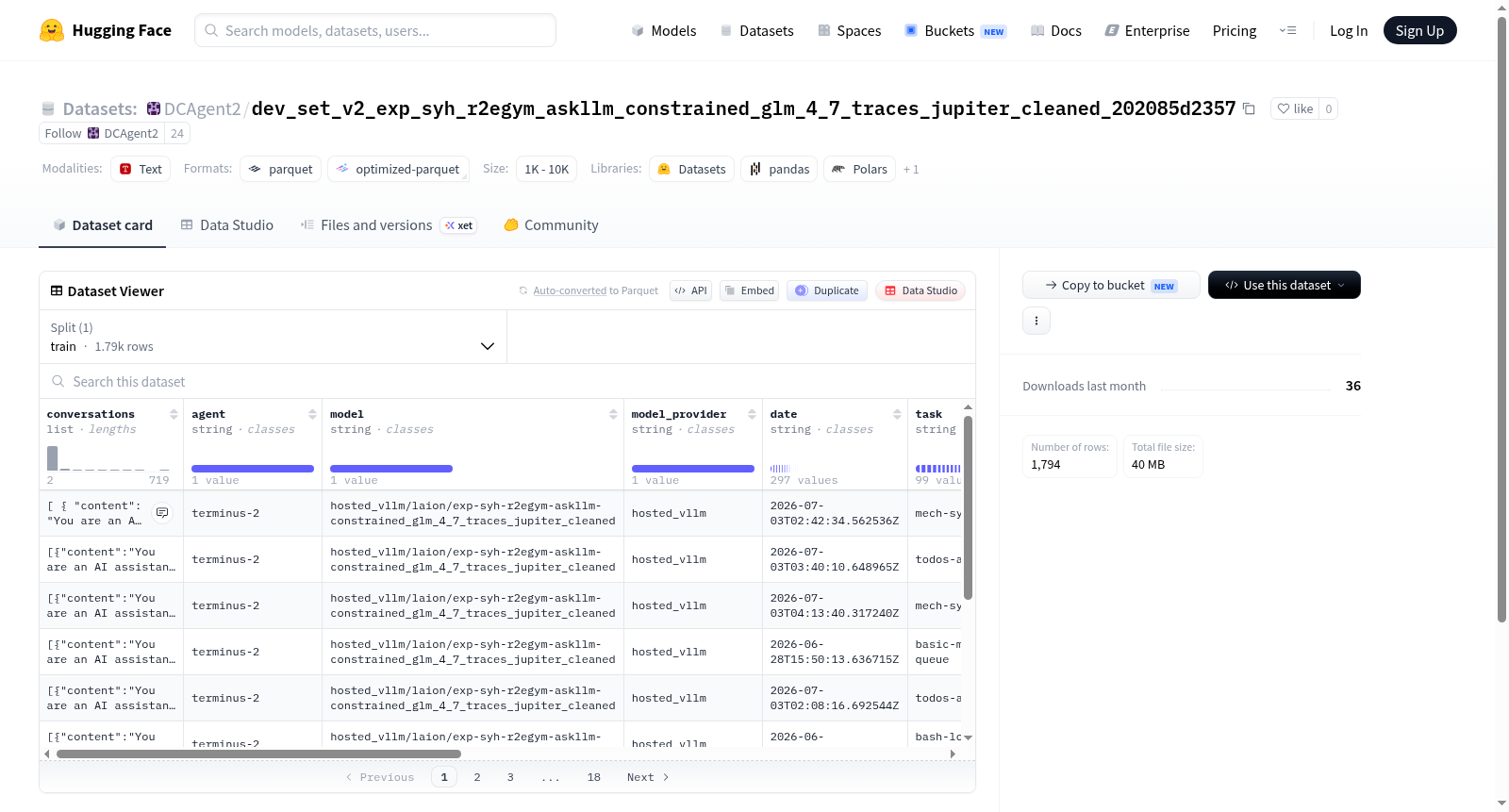Click the API button
1509x812 pixels.
click(690, 290)
